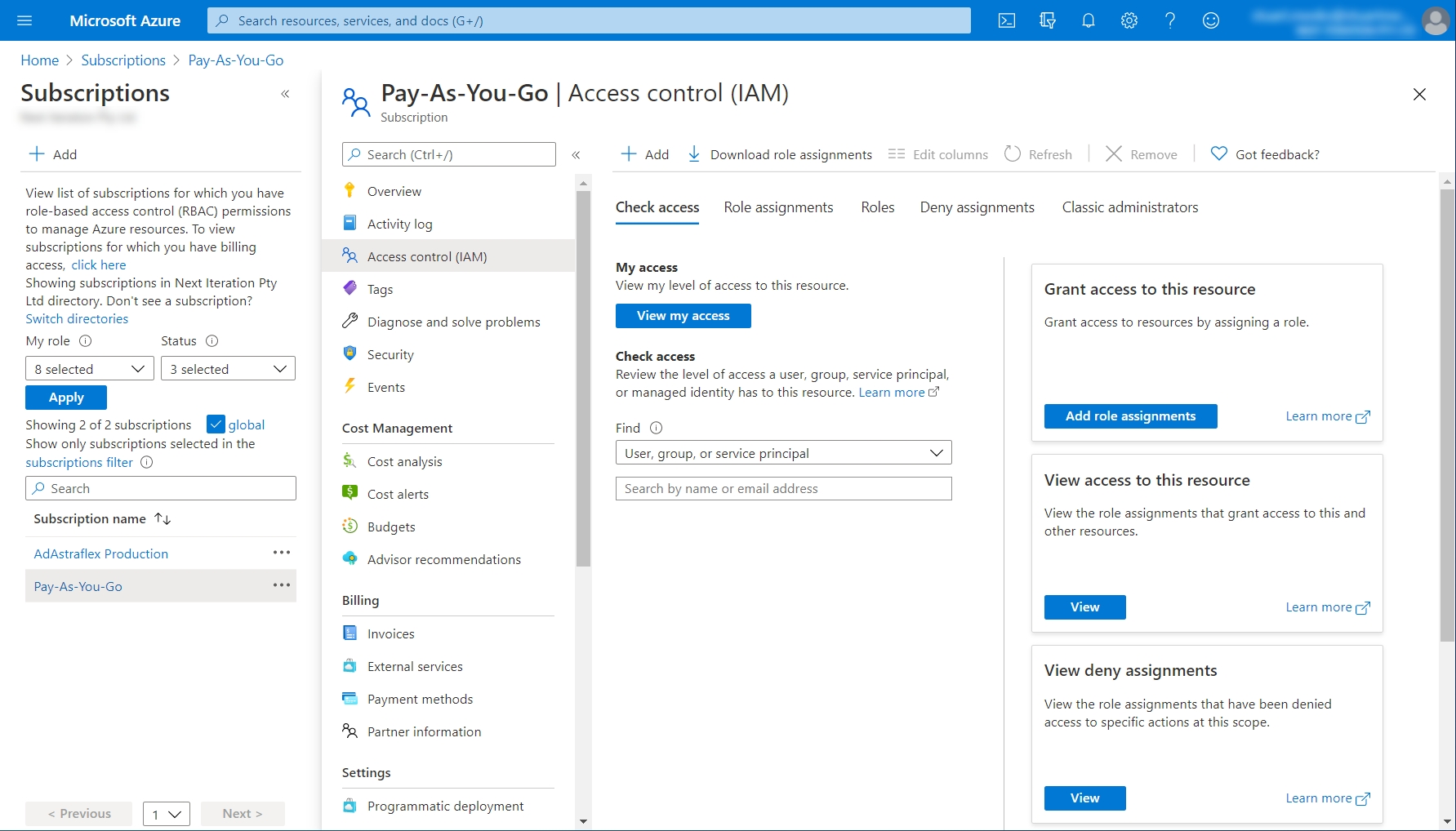Expand the Status filter dropdown

pos(228,369)
